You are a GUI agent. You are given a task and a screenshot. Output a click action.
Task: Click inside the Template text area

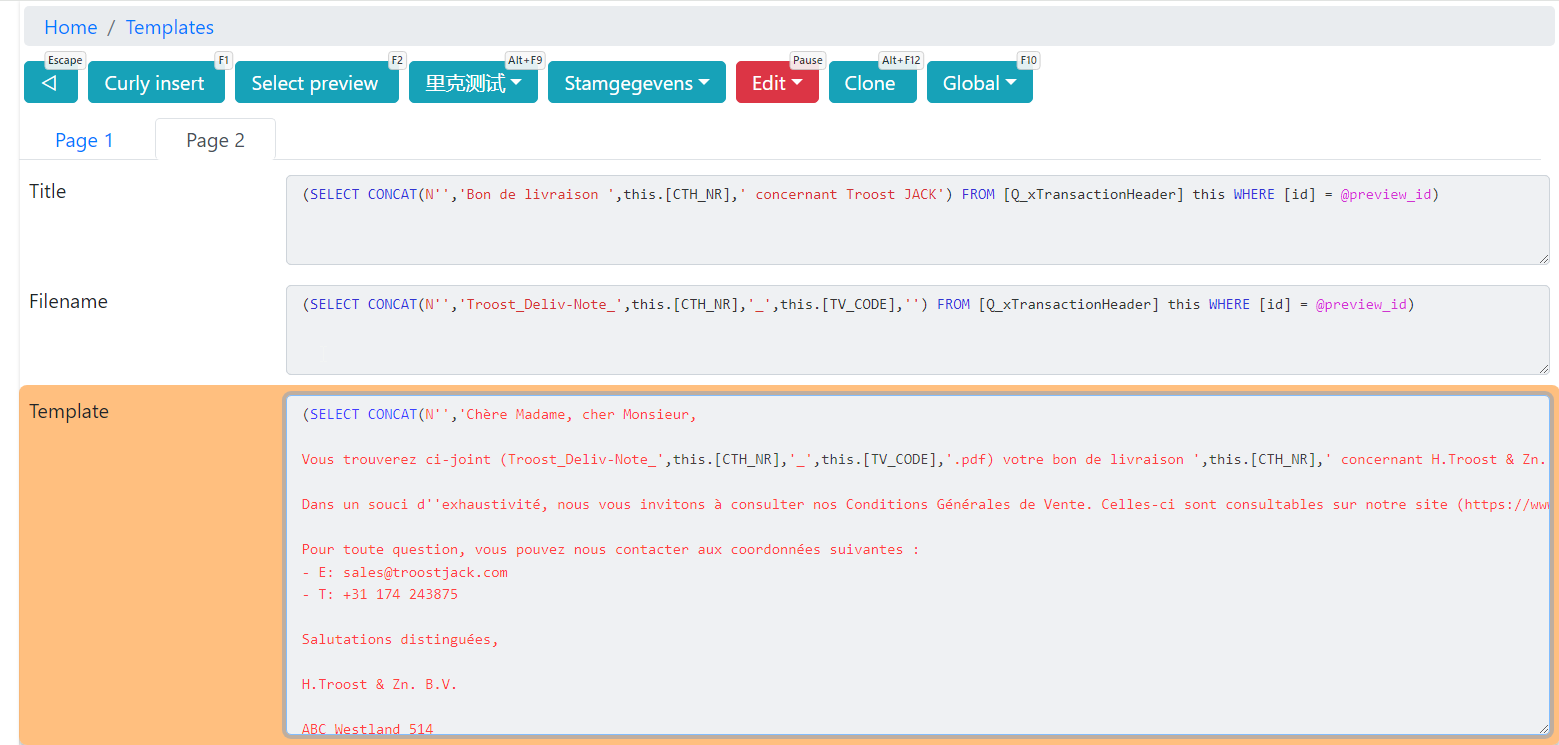click(x=917, y=565)
